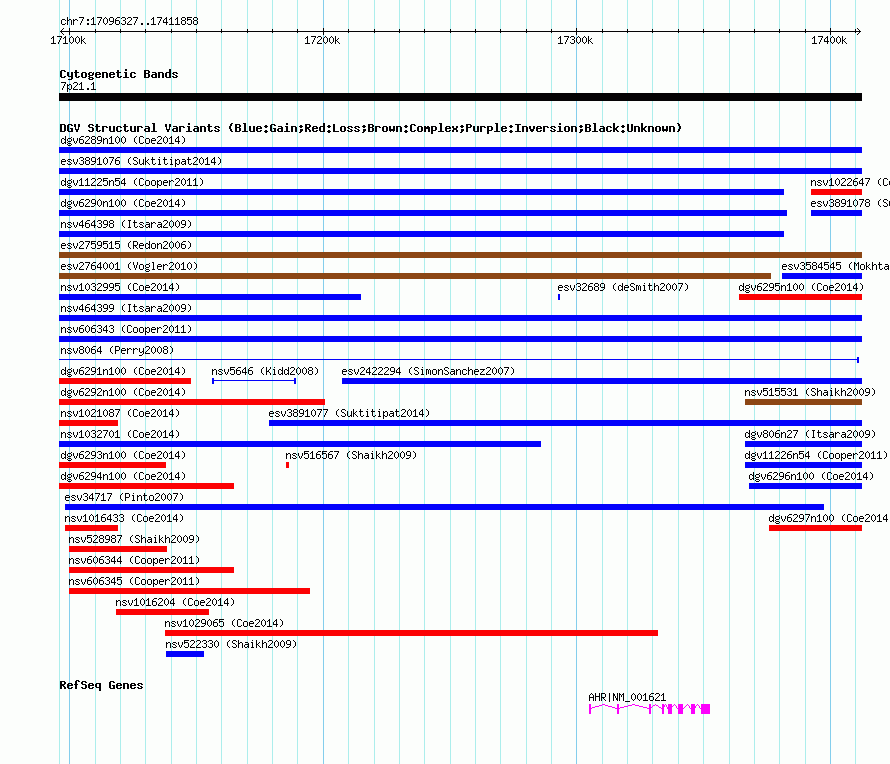
Task: Open the dgv6297n100 variant label
Action: [829, 518]
